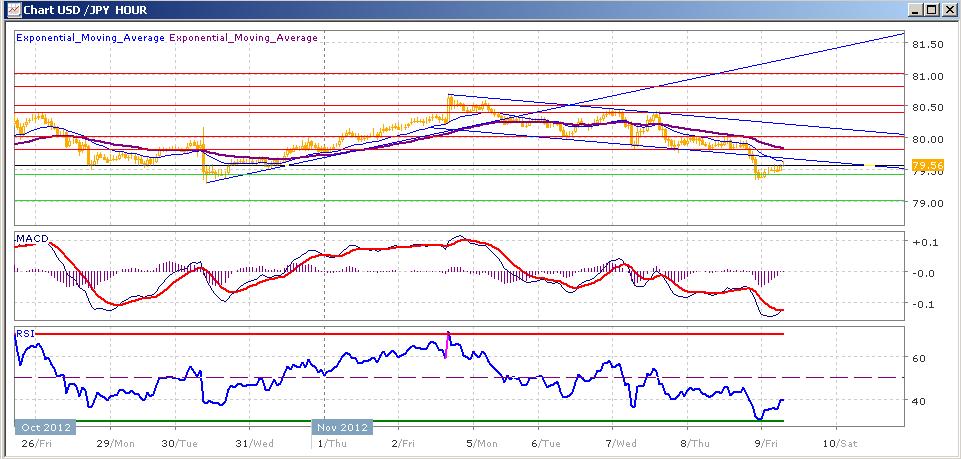Click the 80.00 price axis label
The image size is (961, 459).
(927, 139)
